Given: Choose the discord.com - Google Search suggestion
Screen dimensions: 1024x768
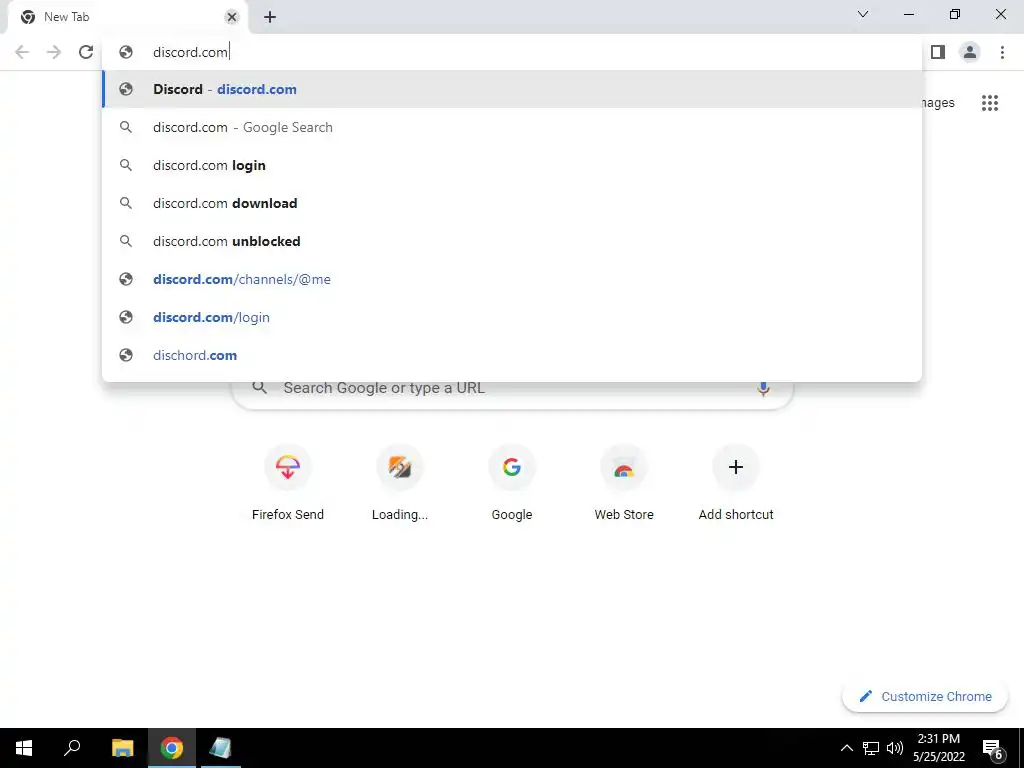Looking at the screenshot, I should coord(512,127).
